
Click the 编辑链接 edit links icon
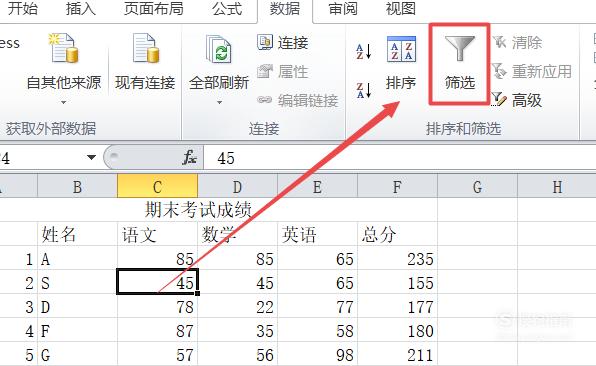(x=265, y=100)
